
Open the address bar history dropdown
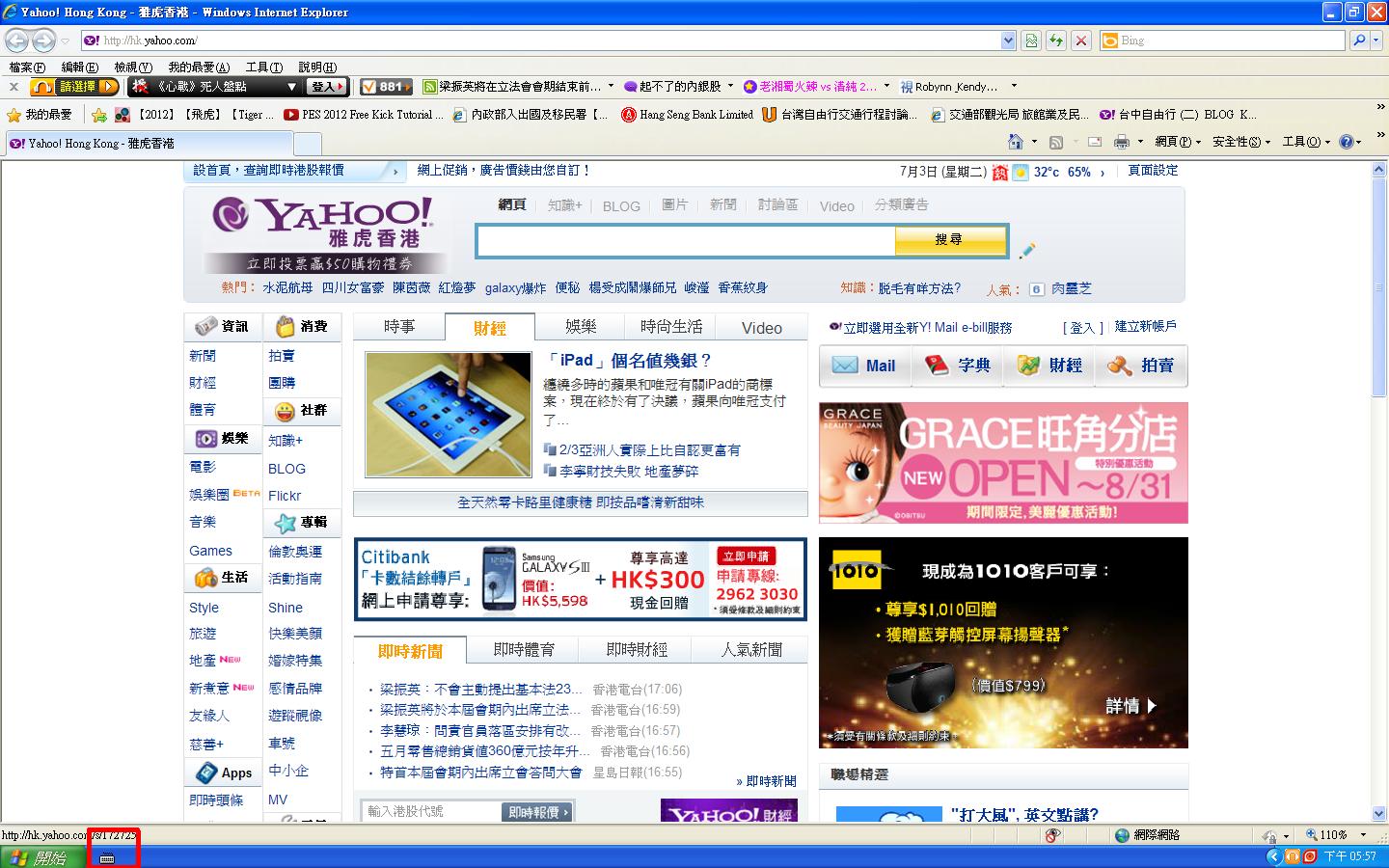pos(1008,41)
